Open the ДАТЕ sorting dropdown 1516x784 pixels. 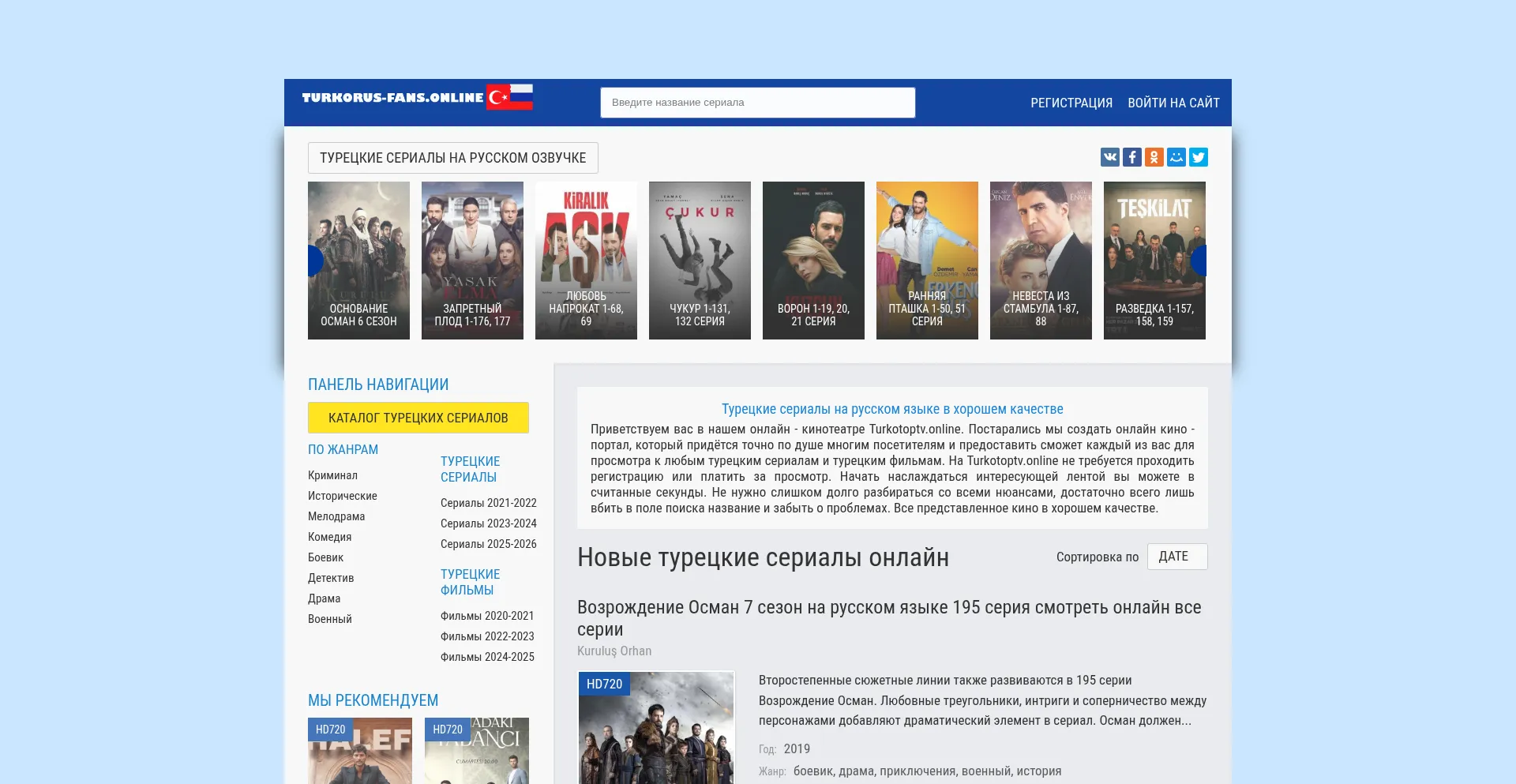click(x=1176, y=557)
